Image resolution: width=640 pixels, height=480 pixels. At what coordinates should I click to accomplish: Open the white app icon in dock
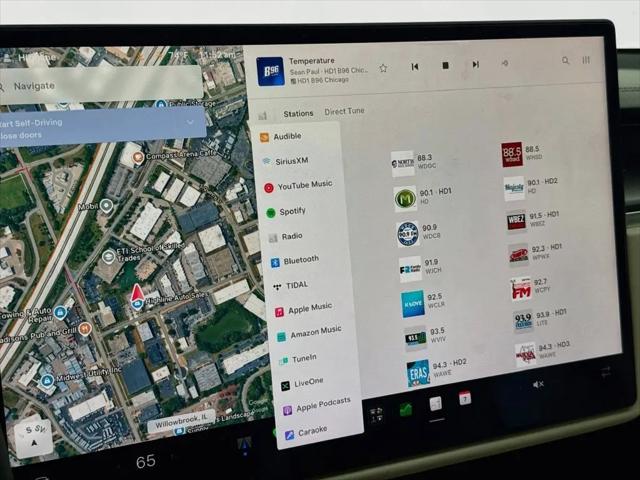(436, 404)
